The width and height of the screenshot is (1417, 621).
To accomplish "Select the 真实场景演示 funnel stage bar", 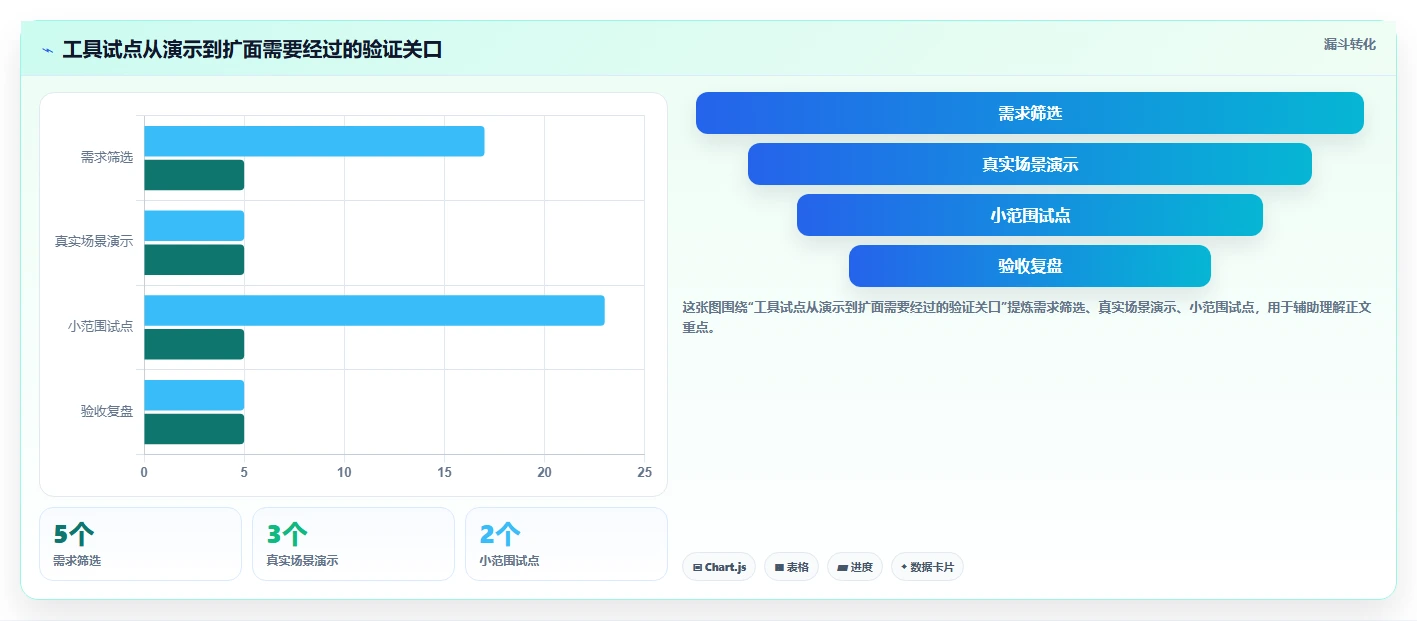I will (1029, 164).
